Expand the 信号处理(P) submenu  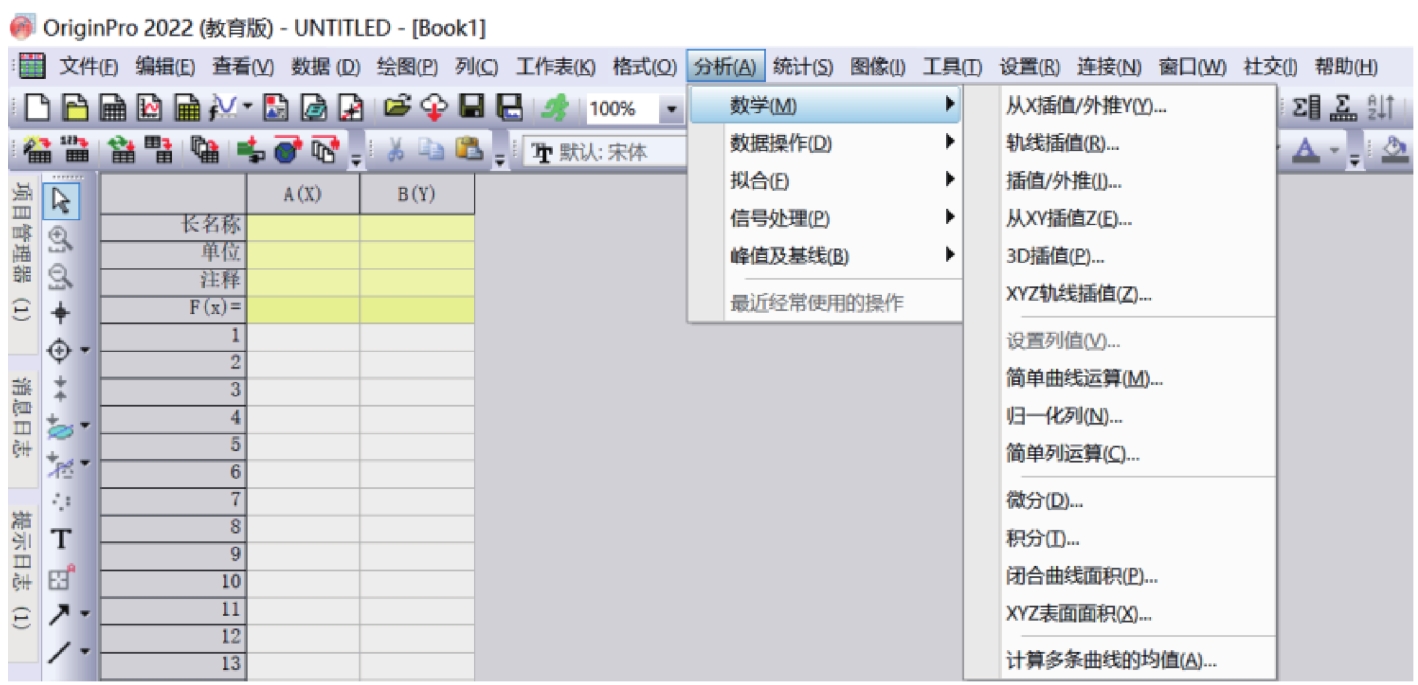click(x=825, y=218)
